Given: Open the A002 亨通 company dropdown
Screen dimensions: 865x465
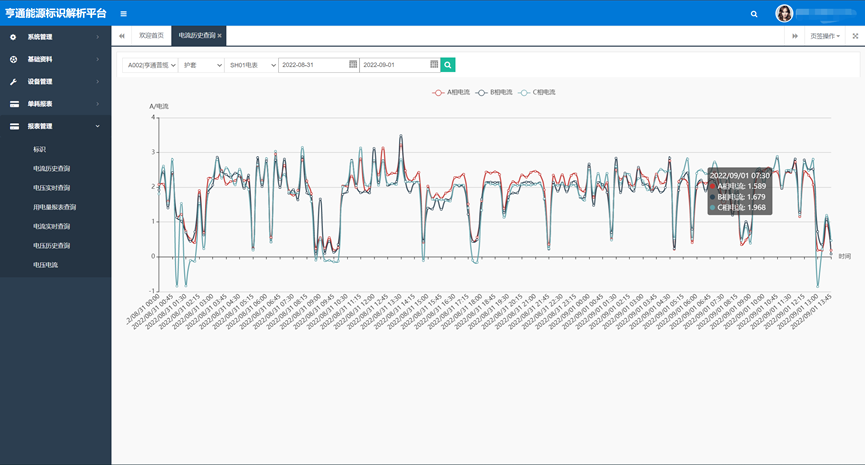Looking at the screenshot, I should 150,64.
